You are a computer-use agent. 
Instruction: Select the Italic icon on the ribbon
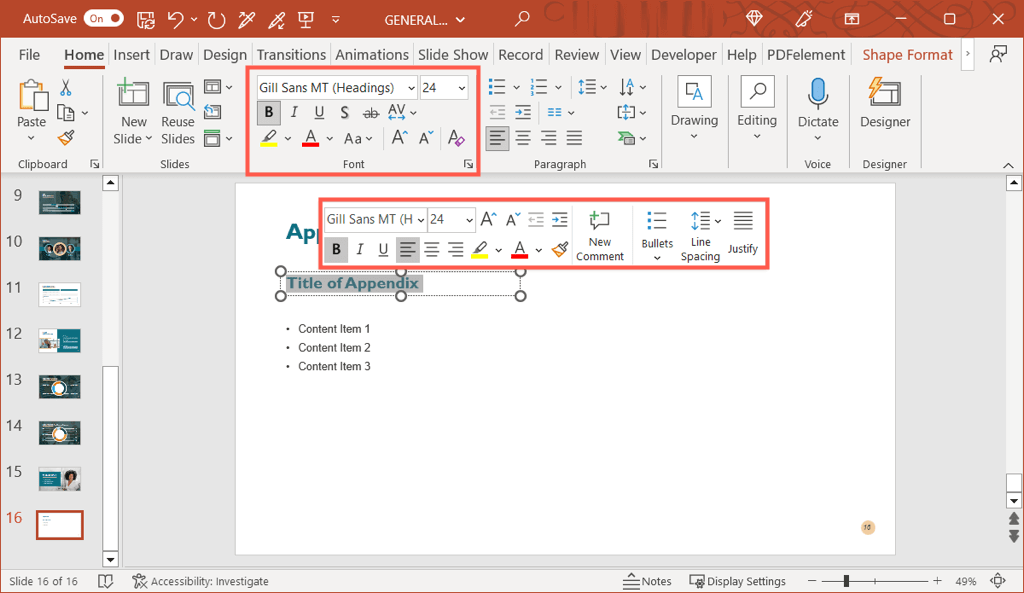pos(293,112)
